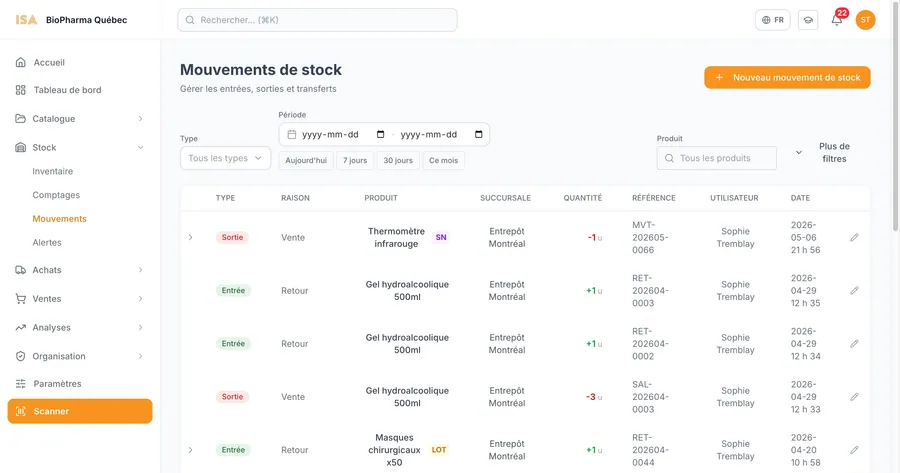Focus the Rechercher search field

[x=317, y=20]
